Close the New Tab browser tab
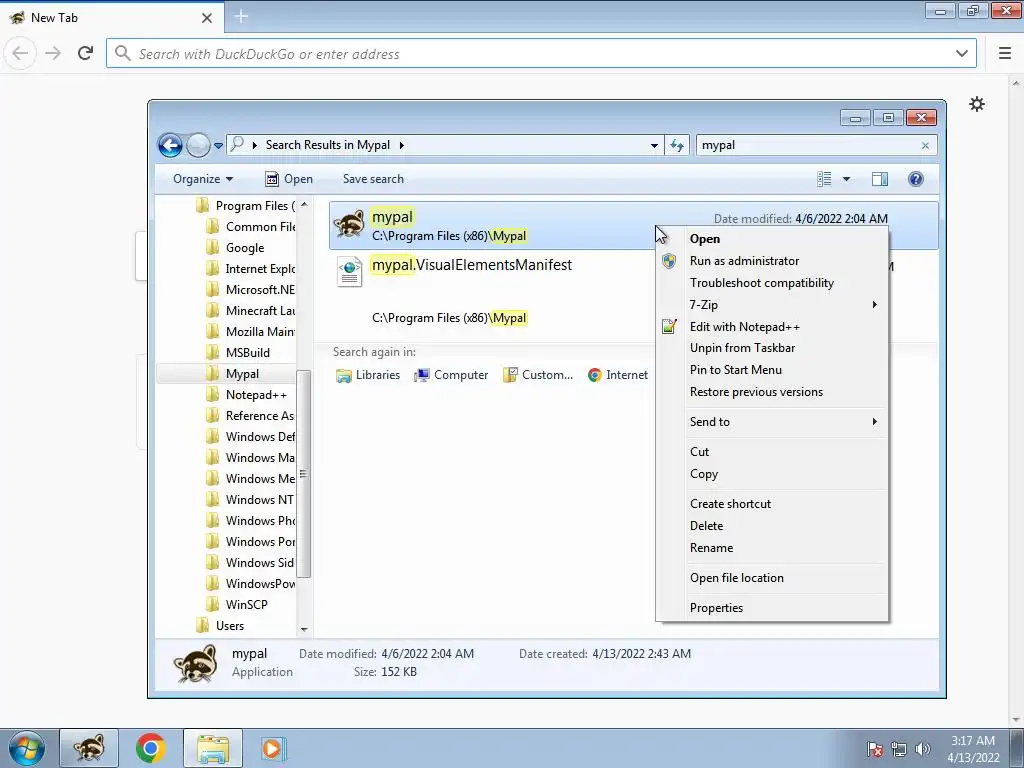1024x768 pixels. 206,18
